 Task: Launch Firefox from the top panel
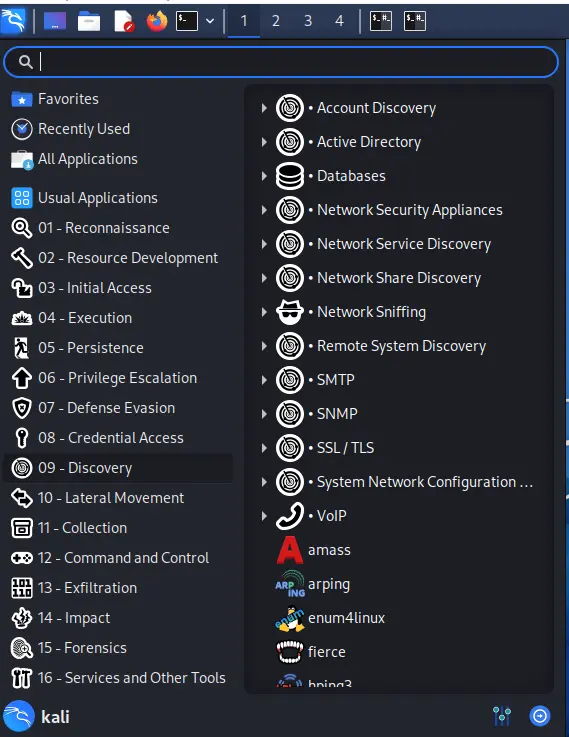[157, 21]
